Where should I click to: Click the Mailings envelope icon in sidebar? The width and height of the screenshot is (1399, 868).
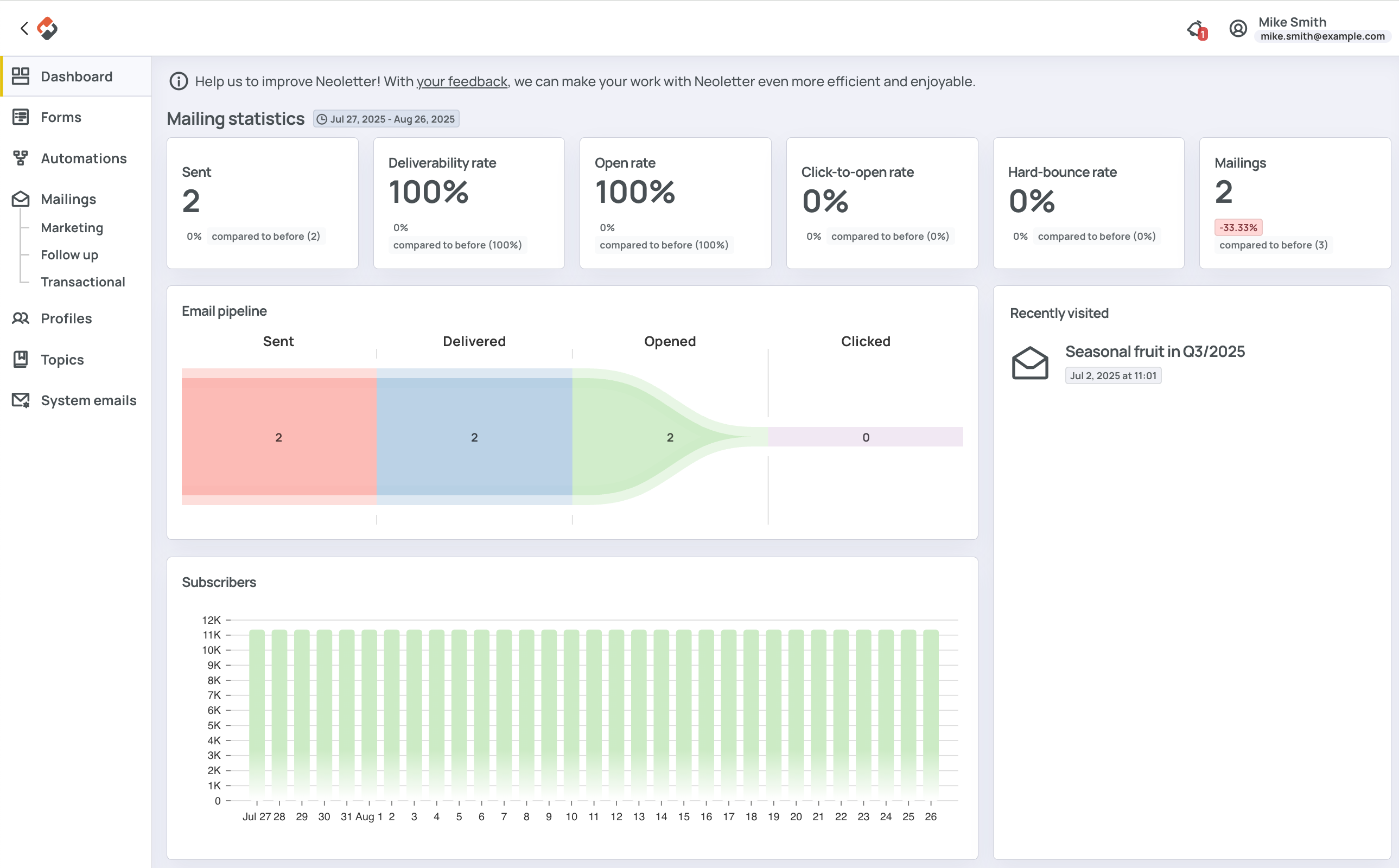(x=21, y=199)
